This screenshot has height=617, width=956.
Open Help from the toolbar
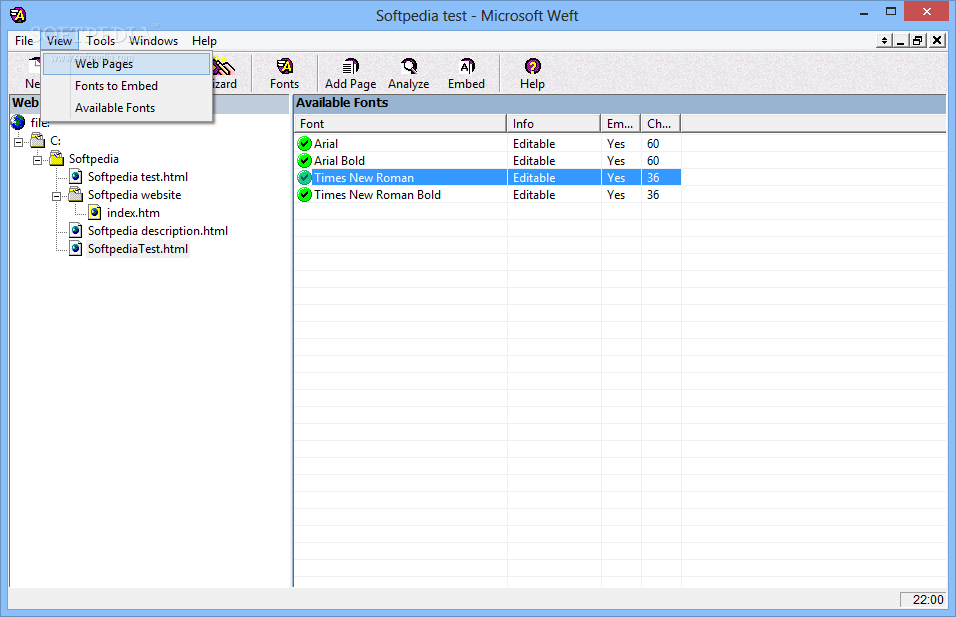coord(532,74)
